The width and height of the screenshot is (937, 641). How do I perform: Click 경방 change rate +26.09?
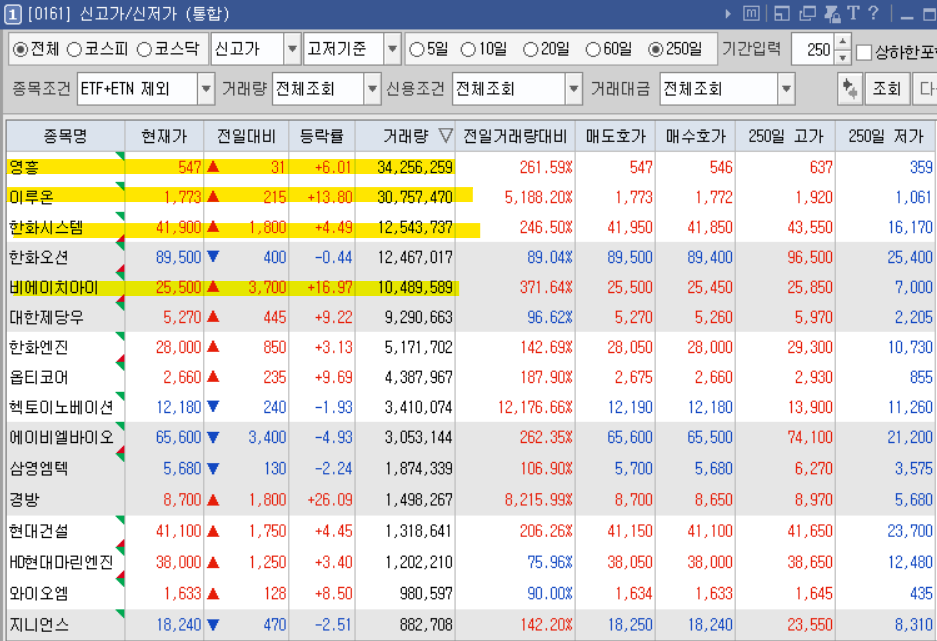point(330,499)
